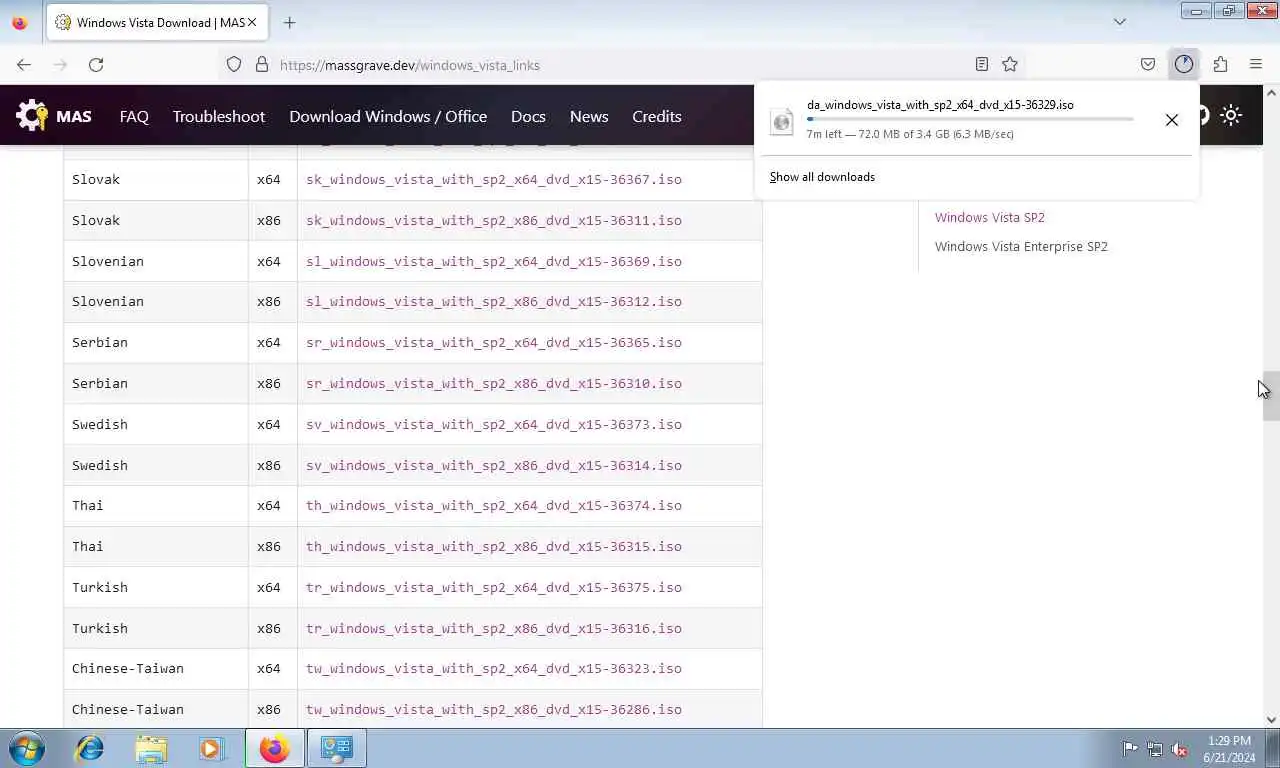Image resolution: width=1280 pixels, height=768 pixels.
Task: Download sv_windows_vista x86 36314 ISO
Action: pyautogui.click(x=494, y=465)
